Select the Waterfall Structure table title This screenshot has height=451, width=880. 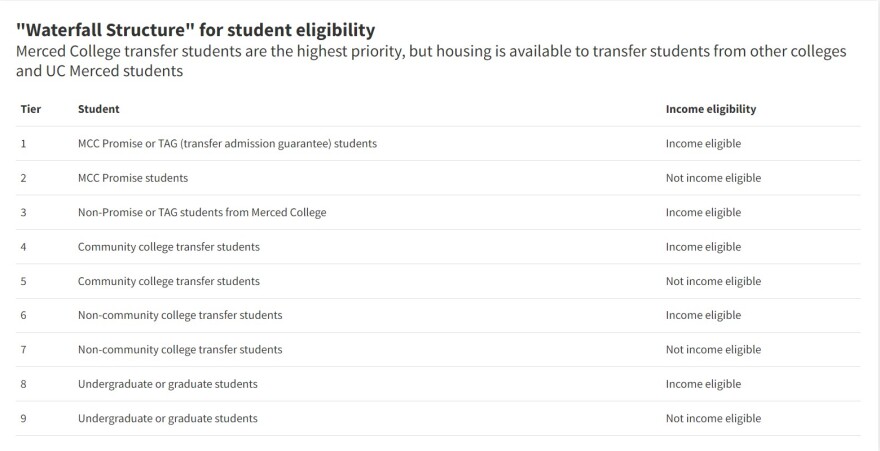[195, 30]
